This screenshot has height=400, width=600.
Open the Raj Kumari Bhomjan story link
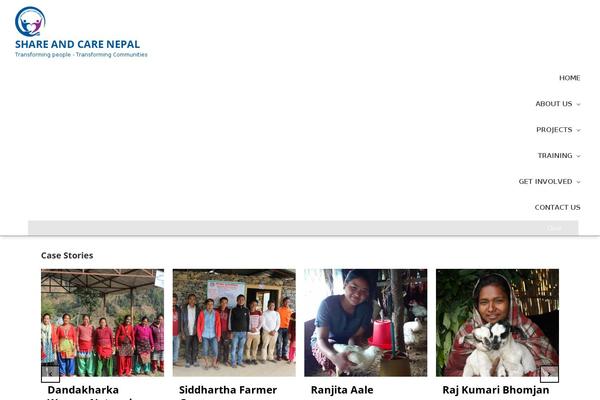click(x=496, y=390)
